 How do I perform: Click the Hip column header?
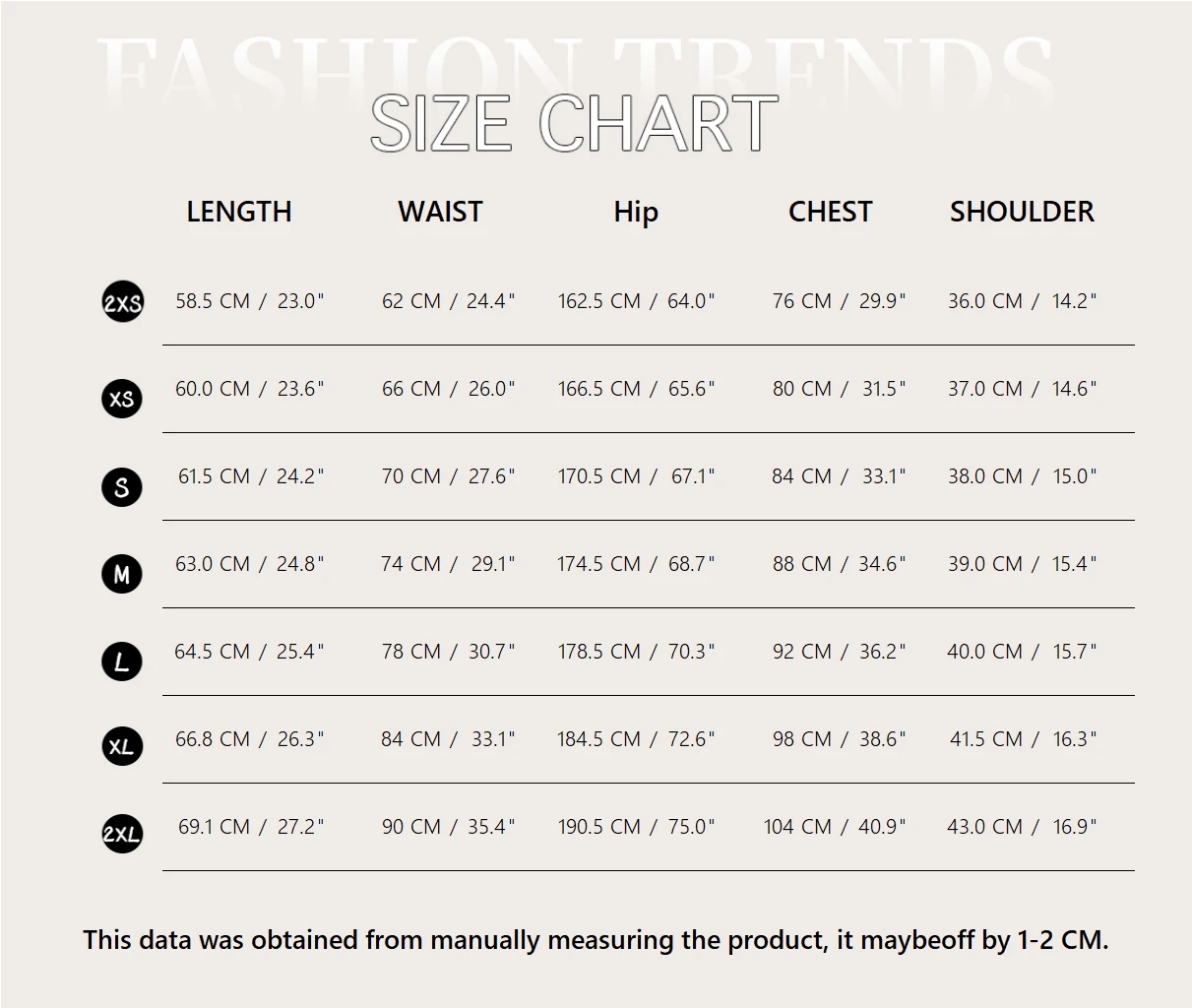(636, 212)
